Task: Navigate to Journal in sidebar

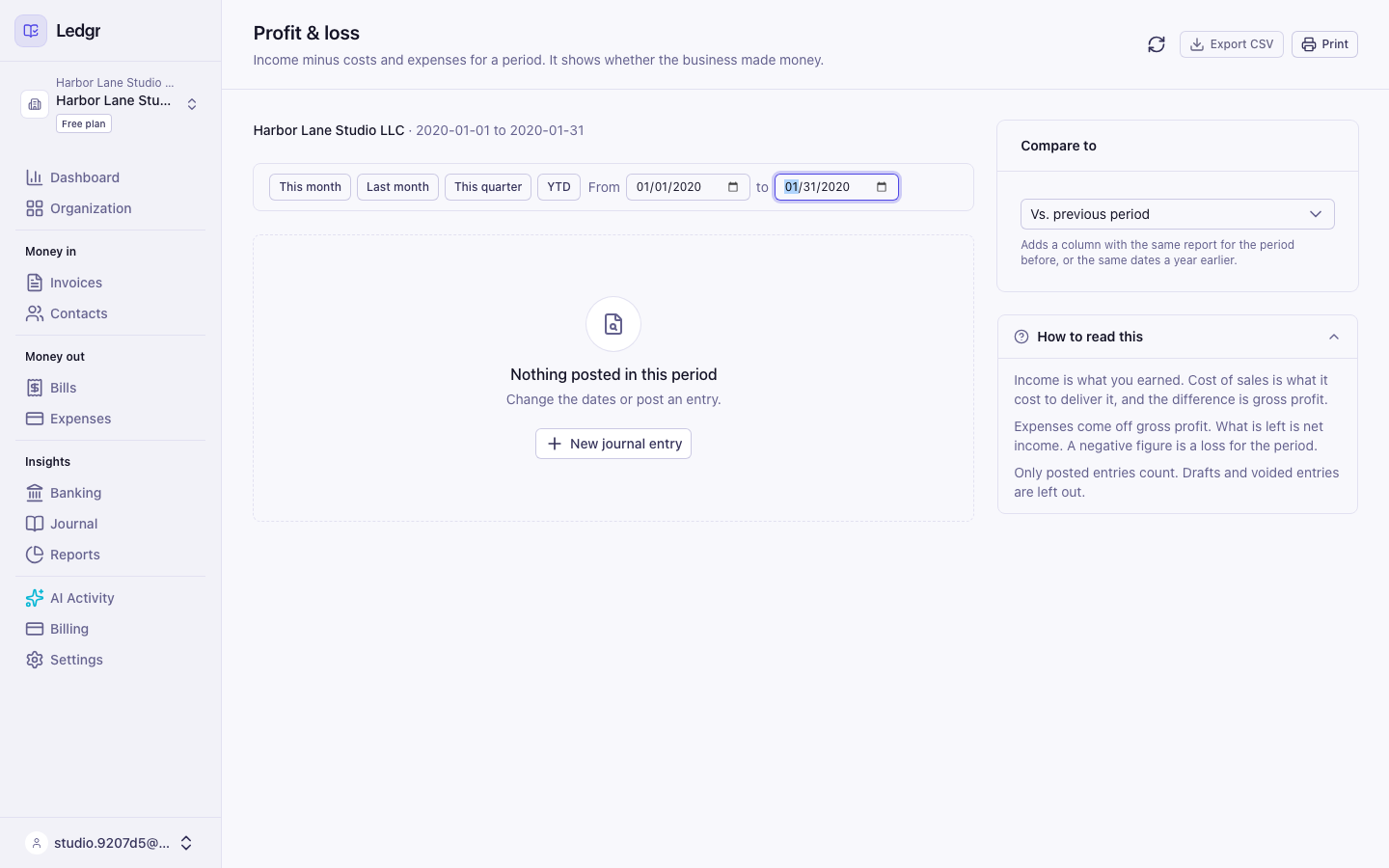Action: tap(111, 524)
